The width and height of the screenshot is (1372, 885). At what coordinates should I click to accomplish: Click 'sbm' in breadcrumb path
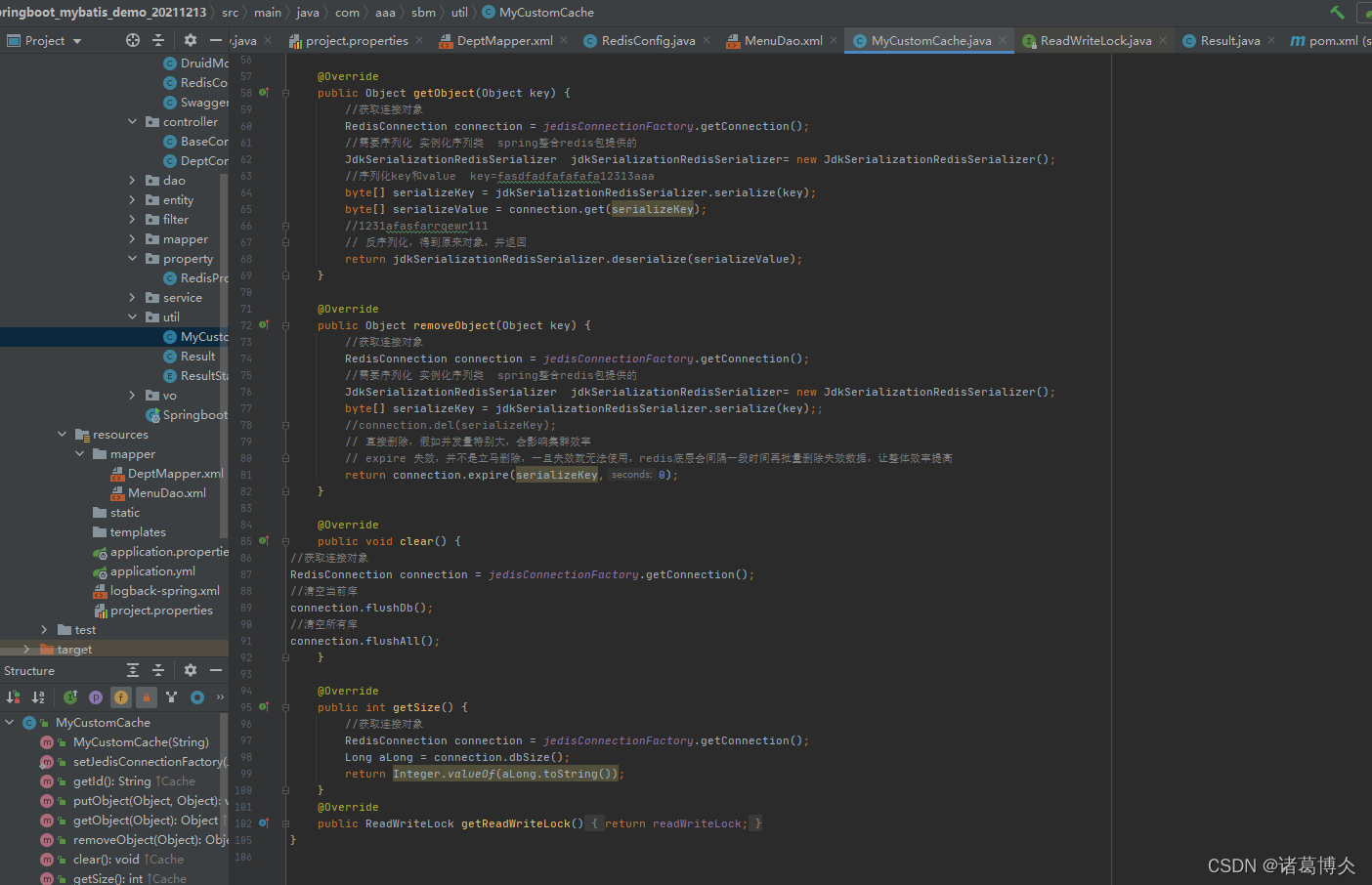[x=423, y=13]
